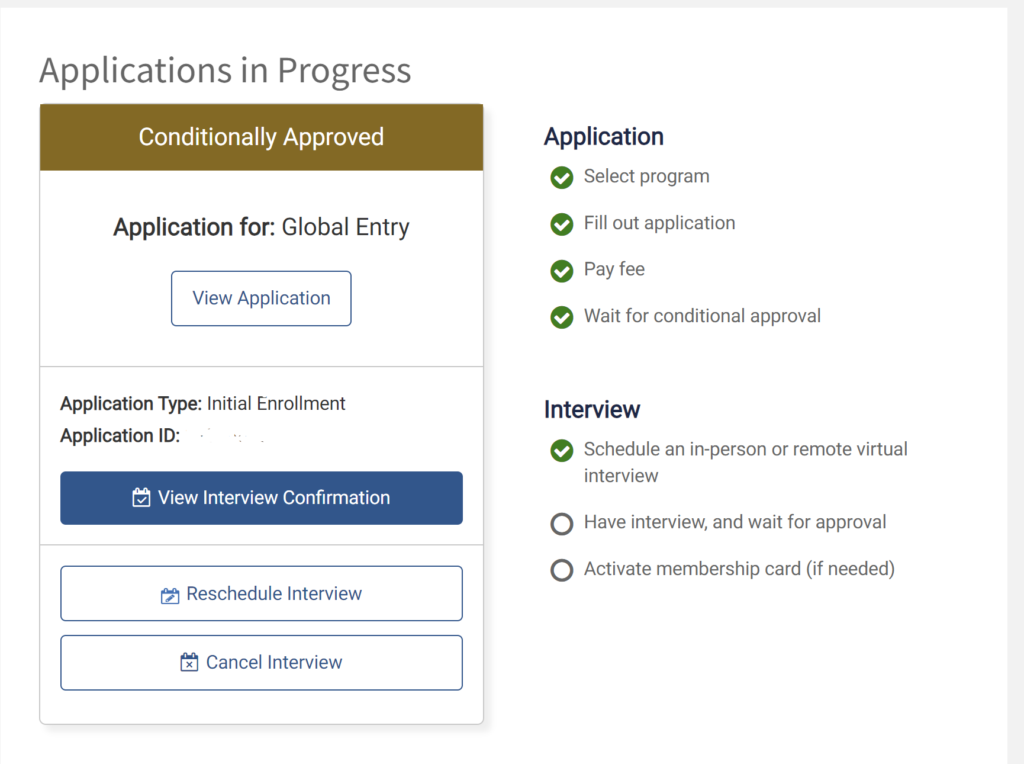Click the Interview checklist section heading
Image resolution: width=1024 pixels, height=764 pixels.
pyautogui.click(x=592, y=409)
